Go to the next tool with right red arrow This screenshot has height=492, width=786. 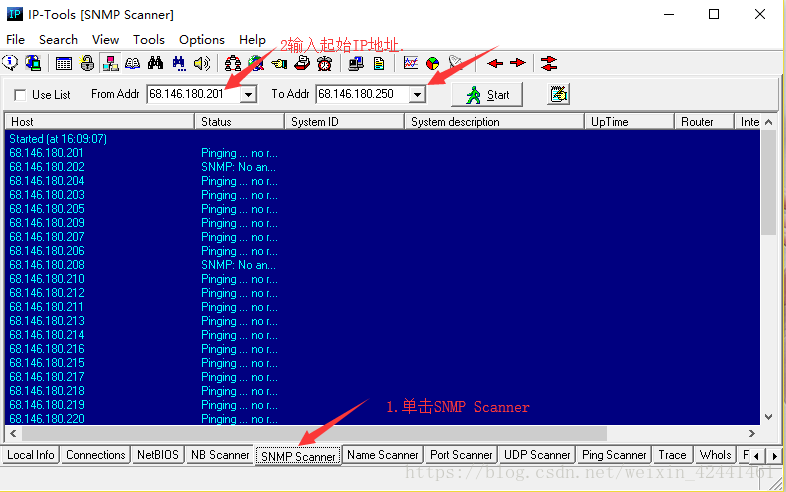518,63
